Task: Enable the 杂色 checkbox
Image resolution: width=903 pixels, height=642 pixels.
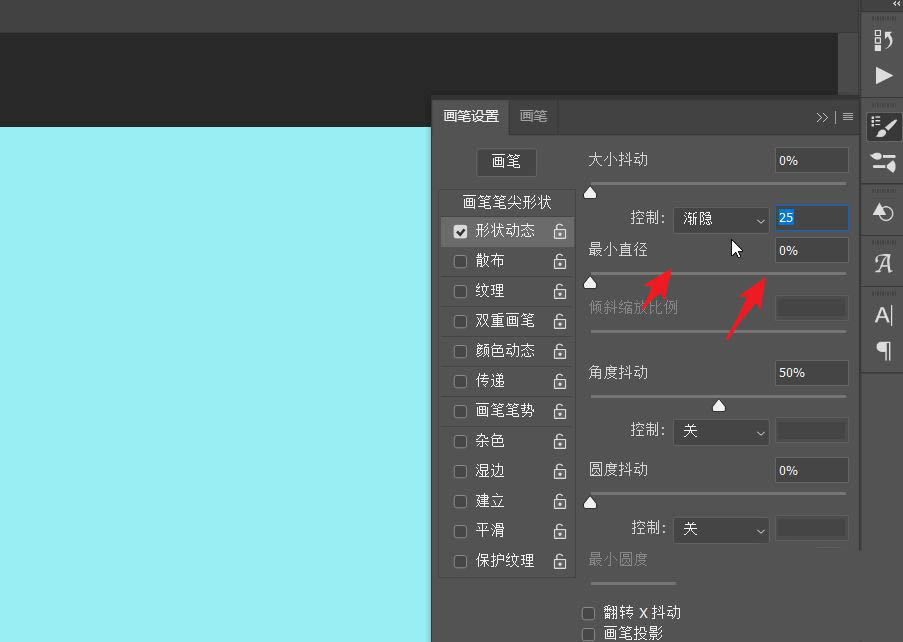Action: click(x=460, y=442)
